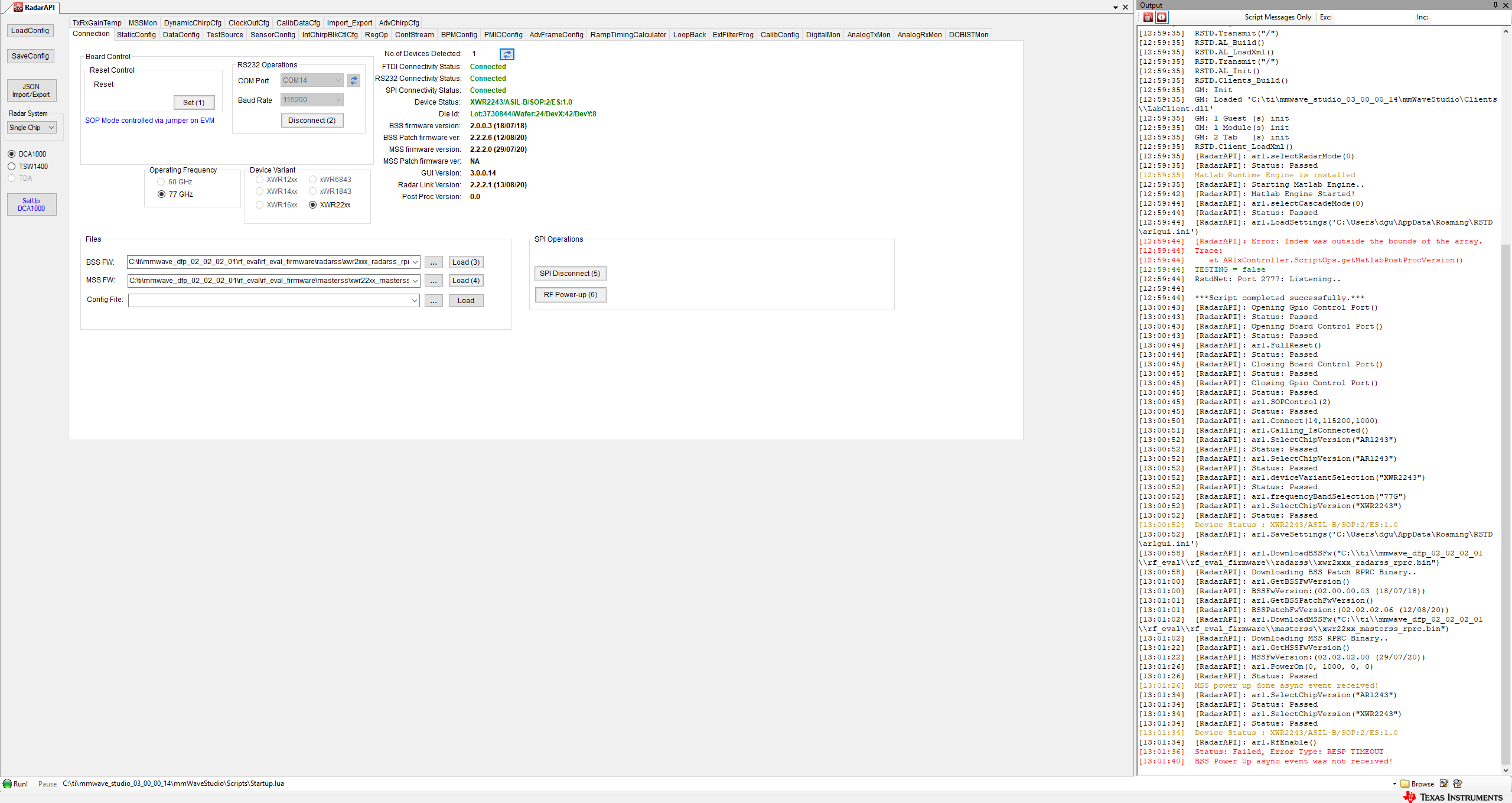Browse for Config File with ... button
This screenshot has height=803, width=1512.
coord(434,301)
